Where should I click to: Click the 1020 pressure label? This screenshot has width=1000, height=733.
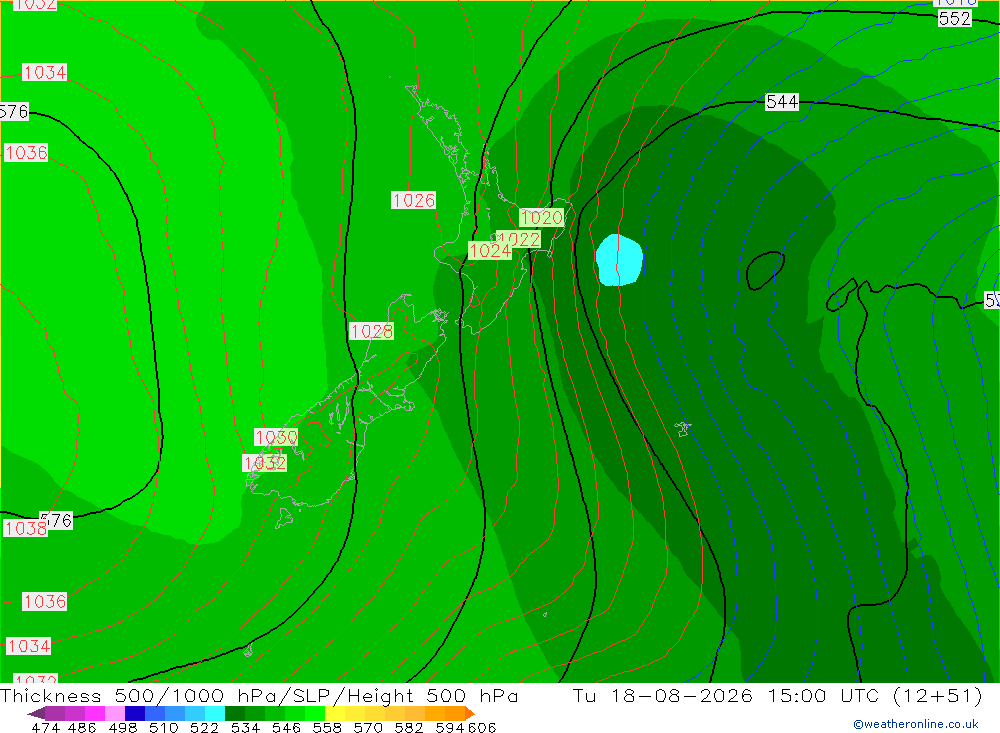pos(541,218)
